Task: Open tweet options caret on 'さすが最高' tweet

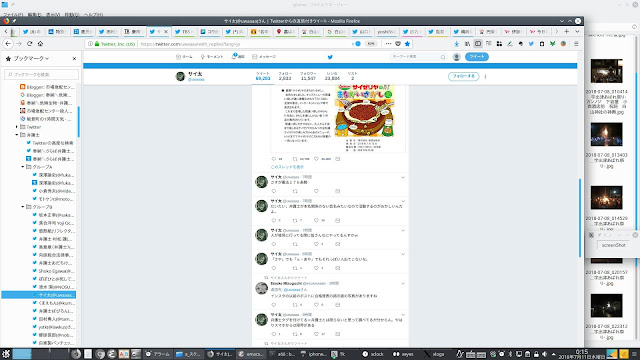Action: pyautogui.click(x=403, y=178)
